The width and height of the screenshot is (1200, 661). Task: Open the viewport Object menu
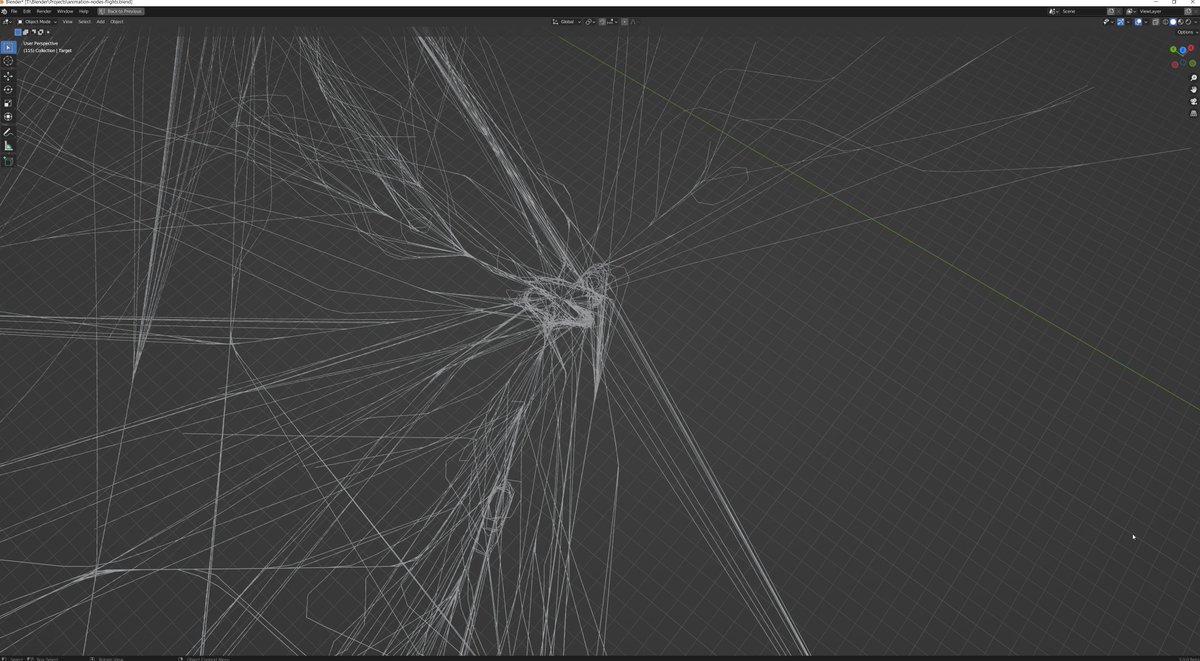pyautogui.click(x=116, y=22)
